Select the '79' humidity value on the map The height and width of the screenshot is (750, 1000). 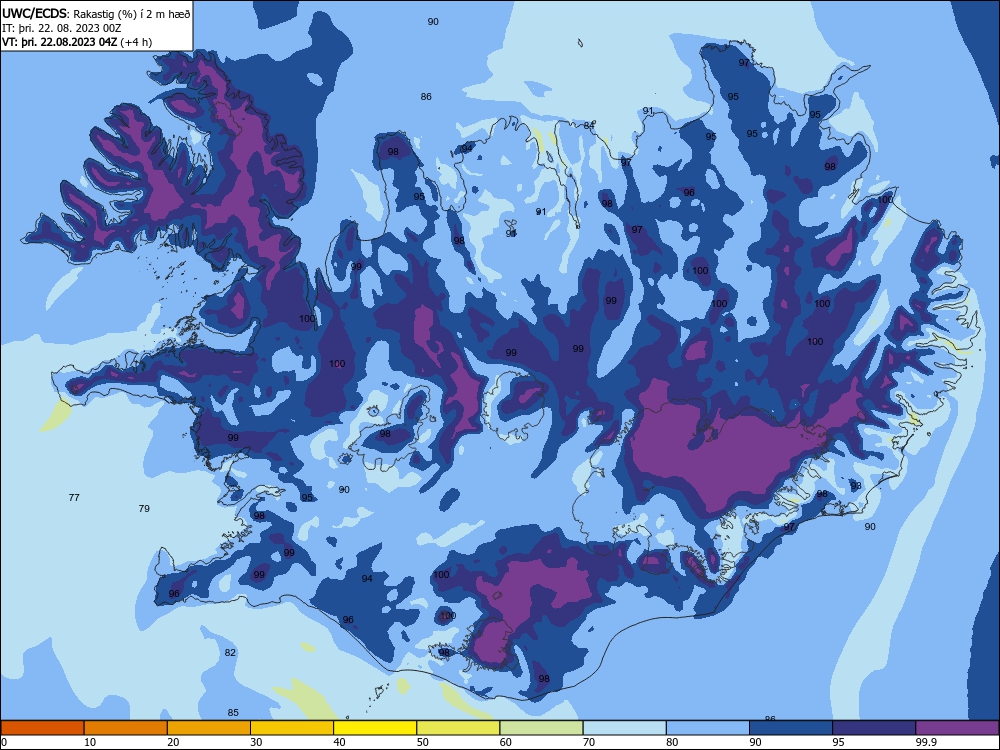tap(144, 508)
